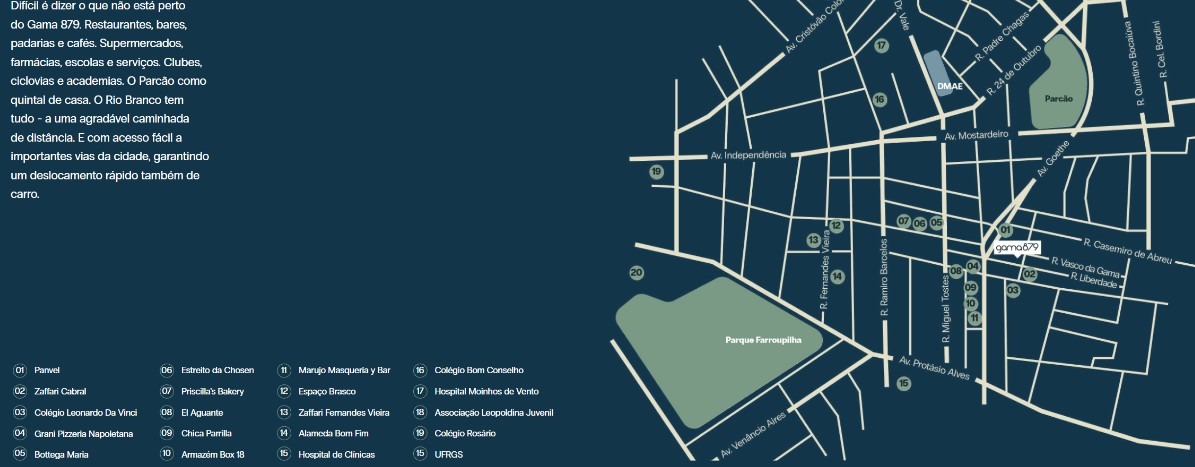This screenshot has height=467, width=1195.
Task: Select Zaffari Cabral legend entry
Action: pos(60,391)
